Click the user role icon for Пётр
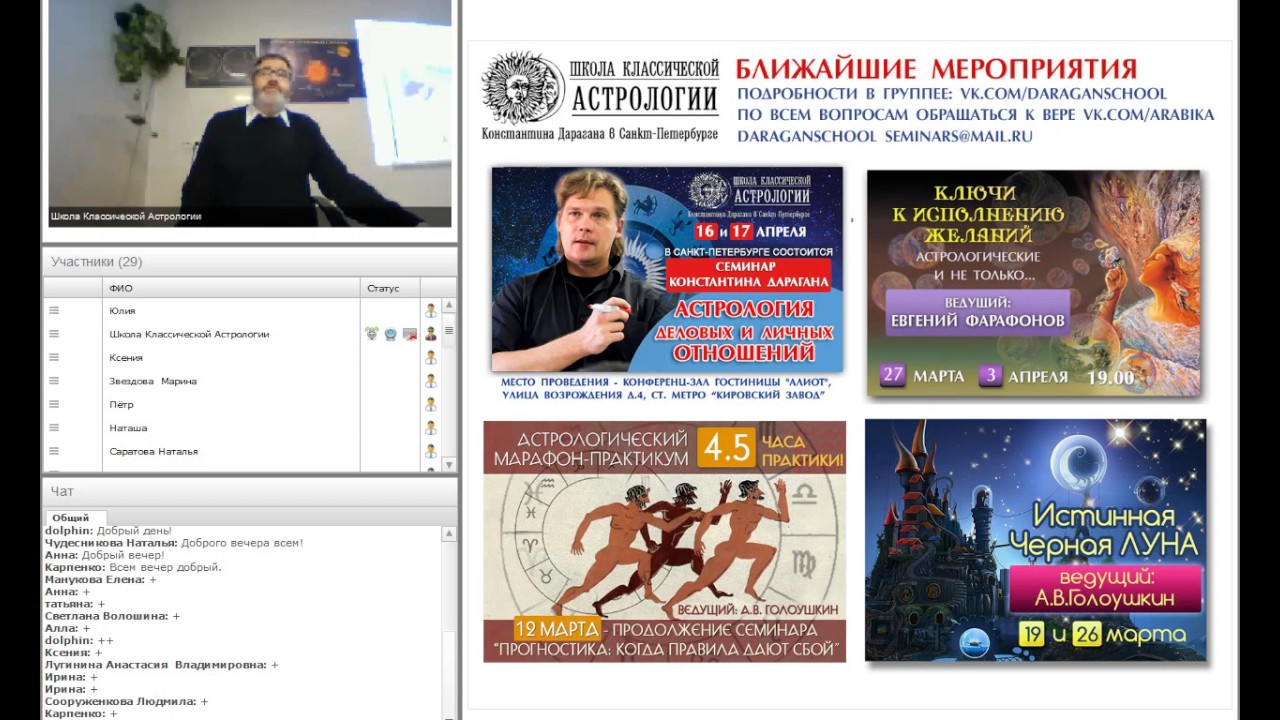Screen dimensions: 1280x720 (431, 405)
